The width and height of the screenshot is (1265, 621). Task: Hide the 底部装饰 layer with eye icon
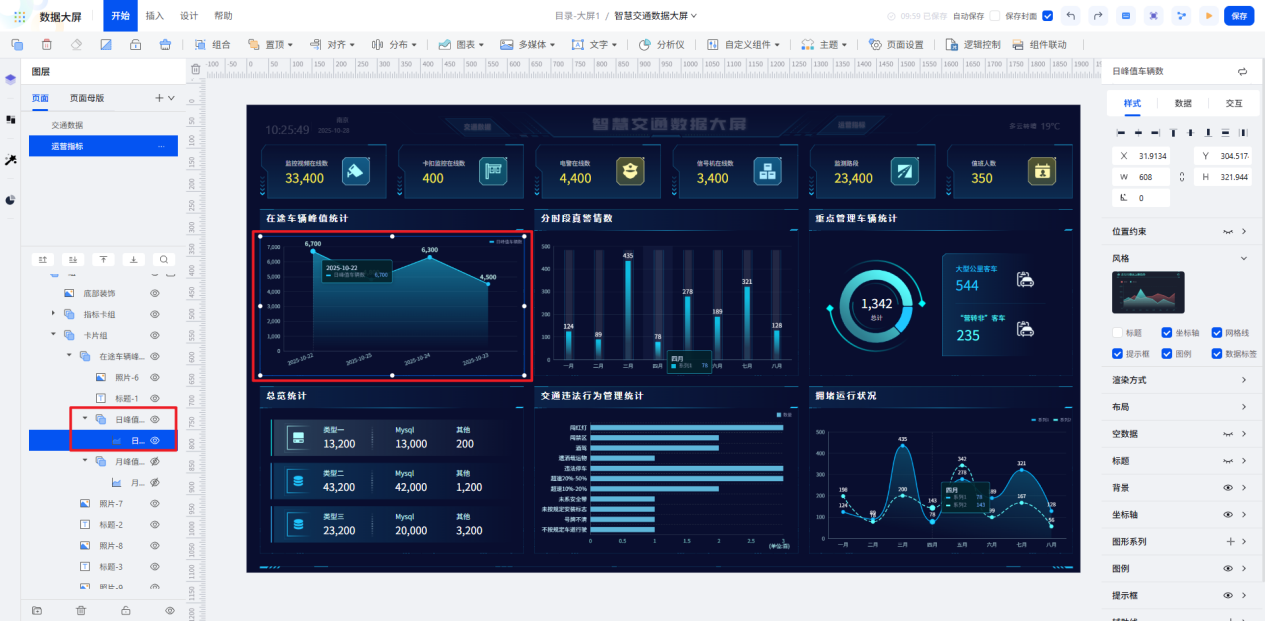[155, 293]
